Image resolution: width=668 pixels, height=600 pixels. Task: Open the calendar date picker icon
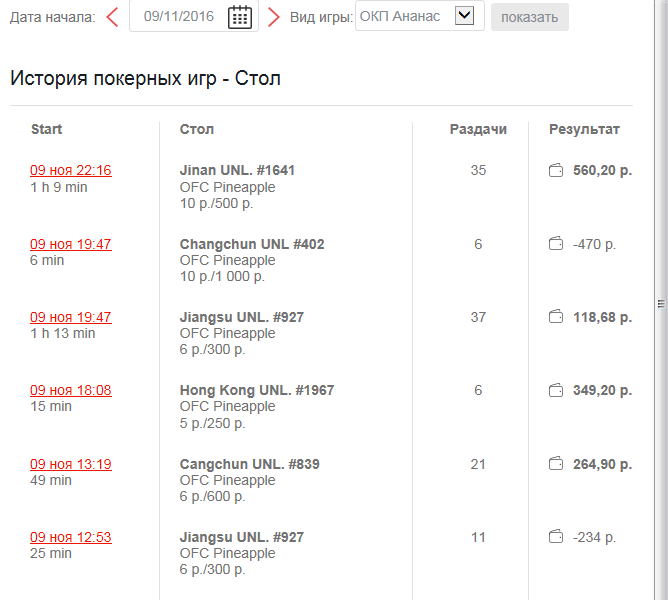pos(240,17)
